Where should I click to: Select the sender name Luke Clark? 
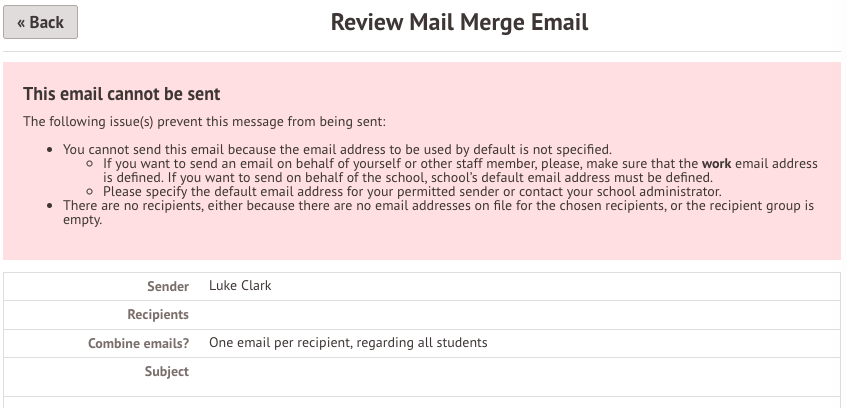[240, 286]
